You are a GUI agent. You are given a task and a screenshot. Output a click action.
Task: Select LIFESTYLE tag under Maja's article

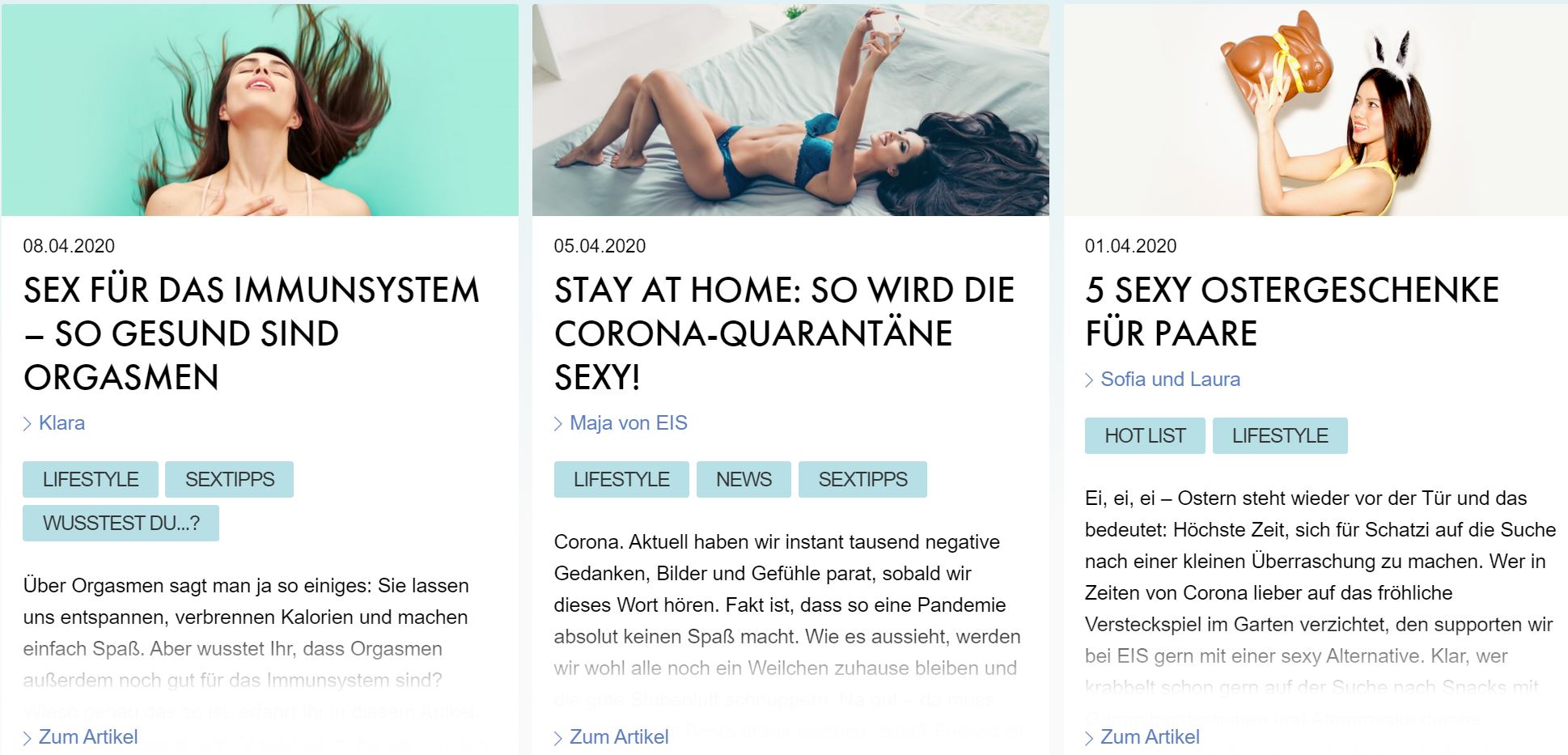click(621, 479)
